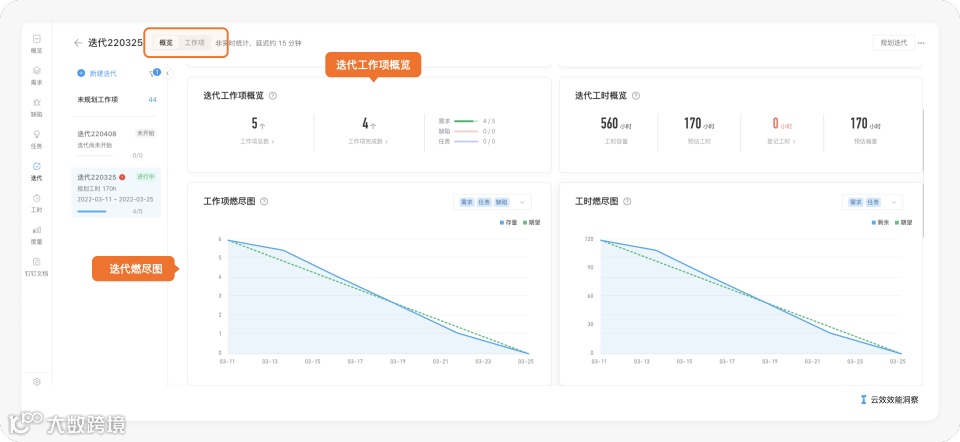Click the blue plus icon for 新建迭代
The width and height of the screenshot is (960, 442).
[x=81, y=73]
